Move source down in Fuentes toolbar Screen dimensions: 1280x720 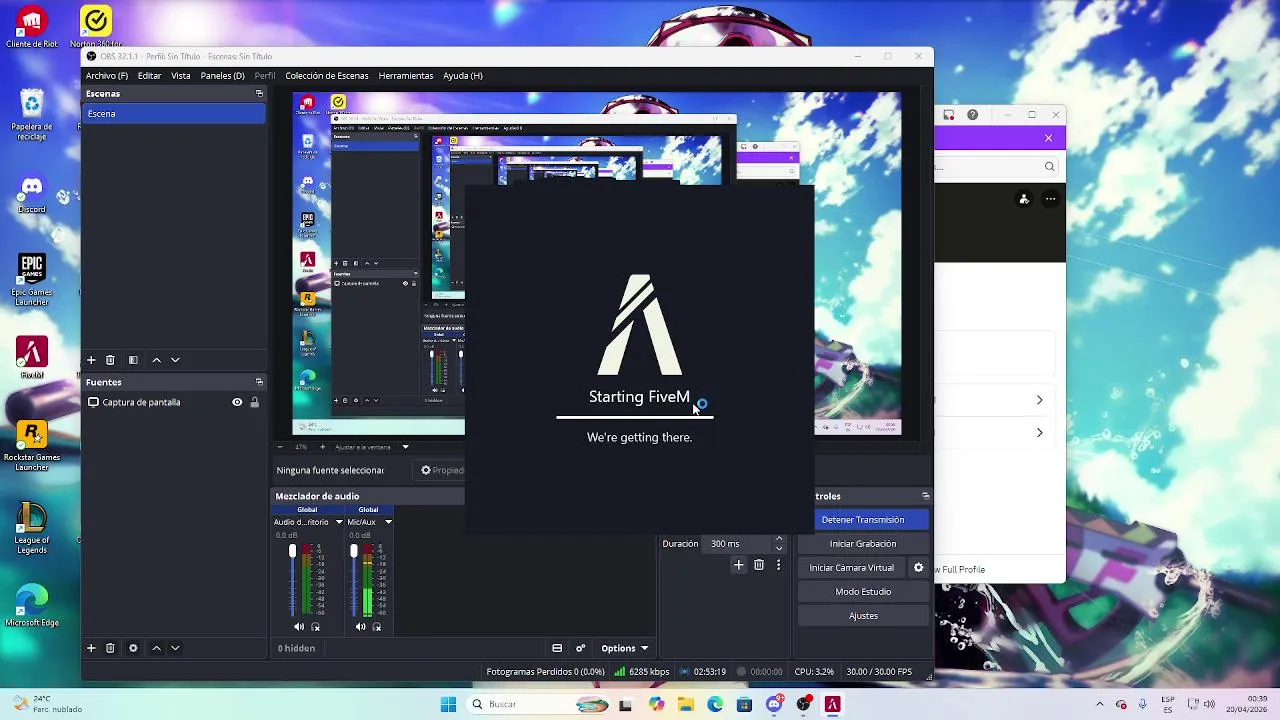click(175, 648)
